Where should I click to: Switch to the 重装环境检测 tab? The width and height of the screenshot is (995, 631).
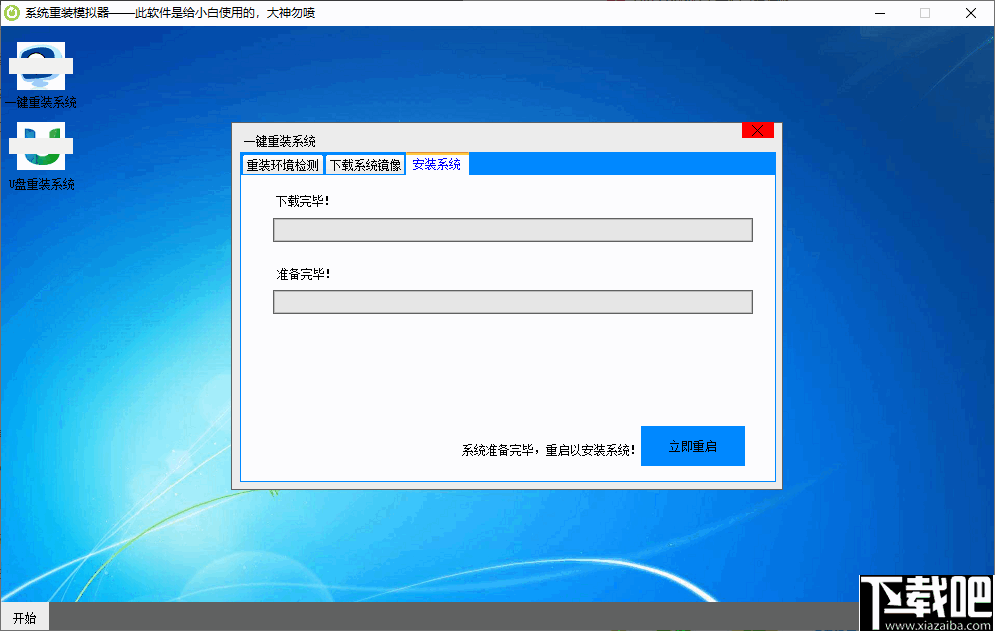[281, 164]
